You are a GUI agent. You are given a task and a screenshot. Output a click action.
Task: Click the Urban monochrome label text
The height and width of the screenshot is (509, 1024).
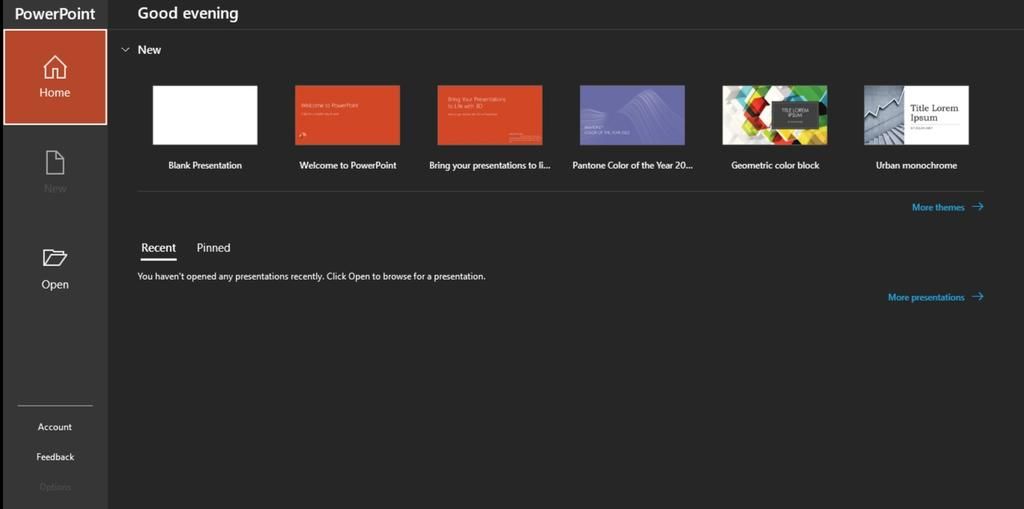click(916, 165)
